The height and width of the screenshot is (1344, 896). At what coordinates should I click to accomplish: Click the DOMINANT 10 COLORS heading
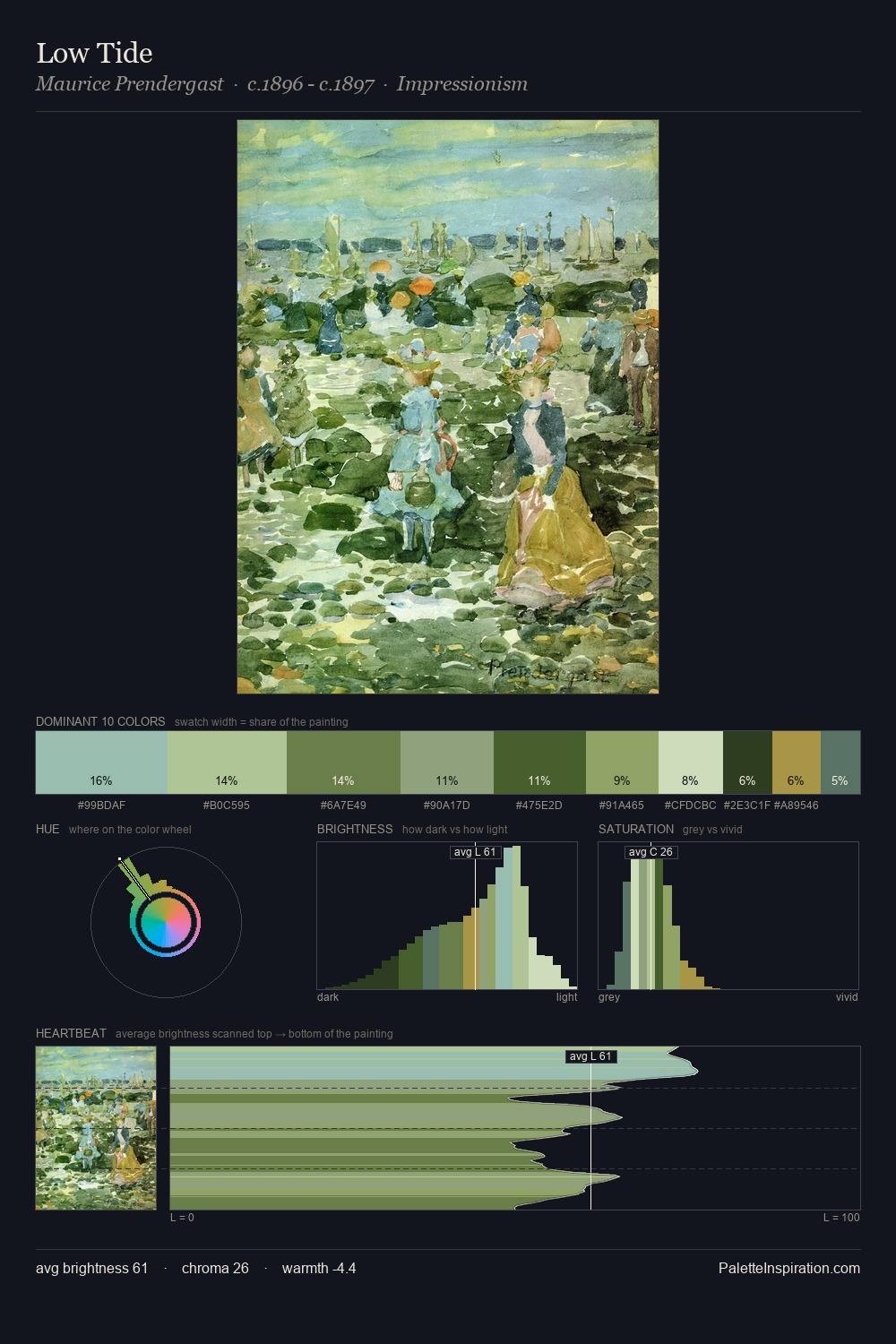100,721
